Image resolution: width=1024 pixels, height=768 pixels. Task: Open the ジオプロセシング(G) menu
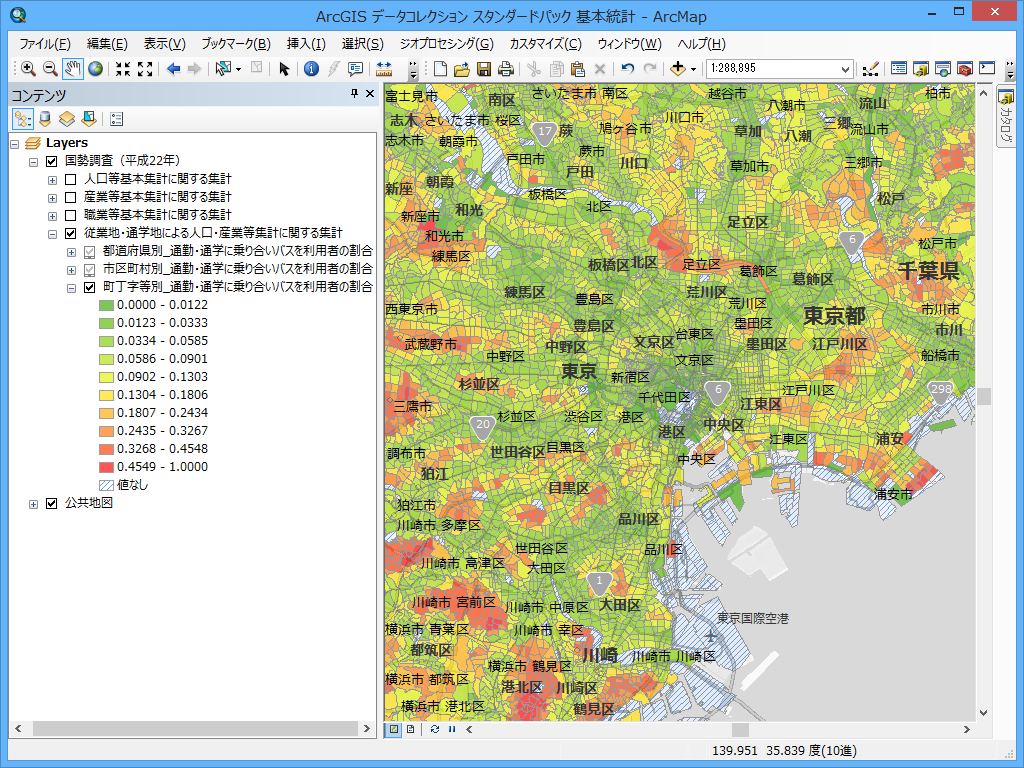click(446, 44)
